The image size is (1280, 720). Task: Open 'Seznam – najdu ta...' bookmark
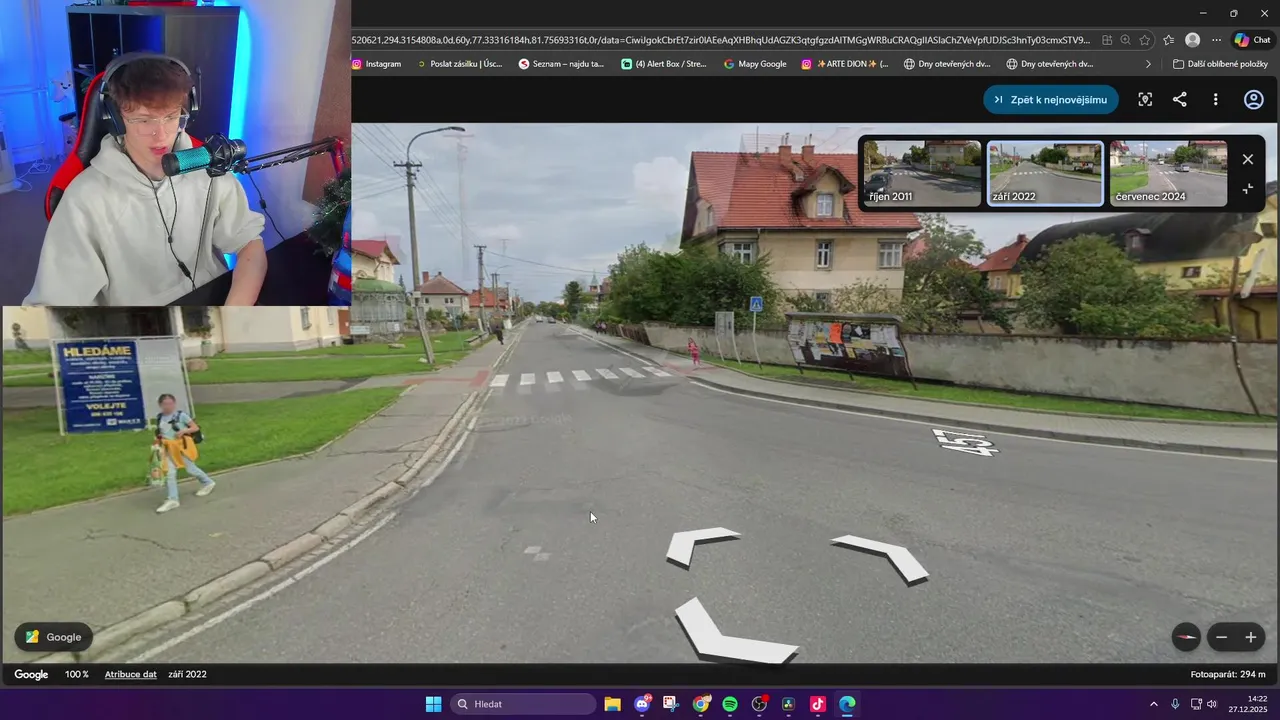(x=561, y=64)
